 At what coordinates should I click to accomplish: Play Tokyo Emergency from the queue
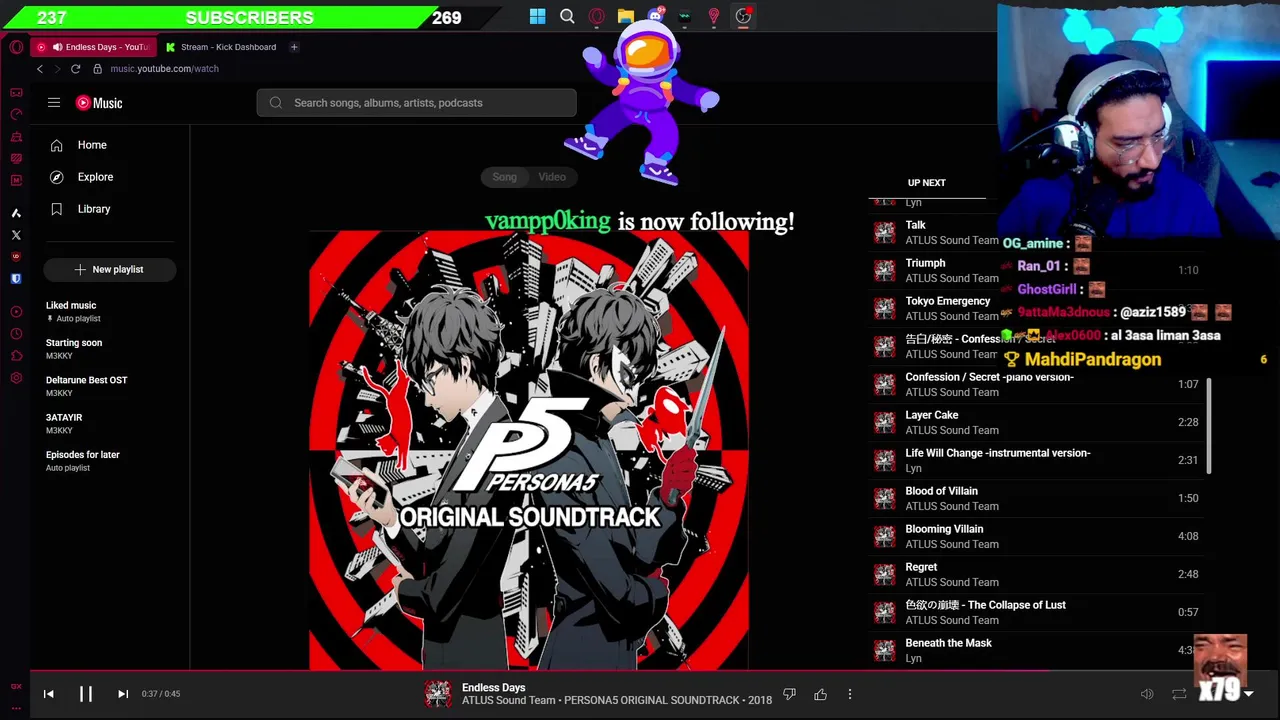[x=1036, y=308]
